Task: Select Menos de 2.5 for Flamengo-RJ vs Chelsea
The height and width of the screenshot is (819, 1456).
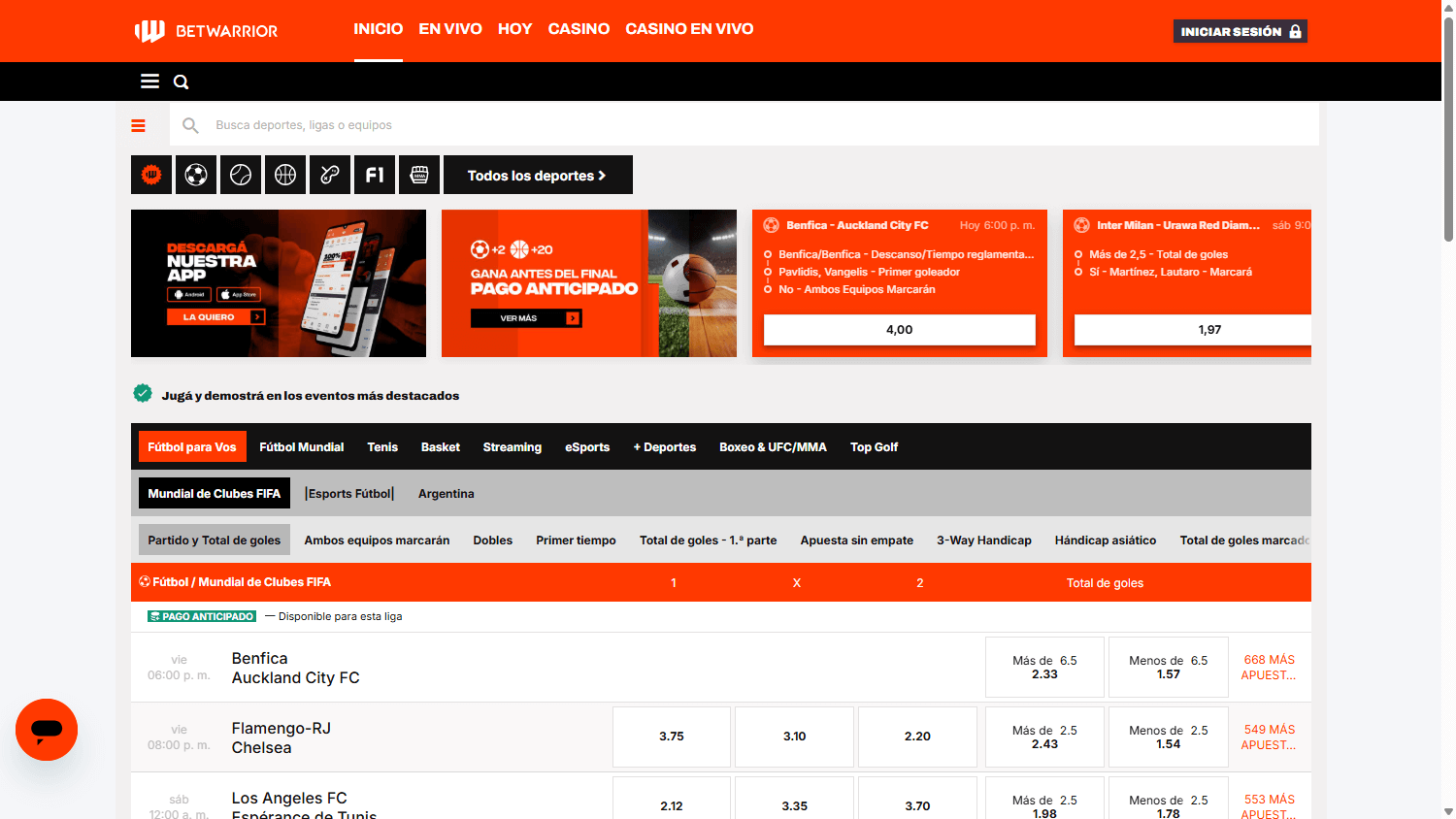Action: pyautogui.click(x=1168, y=737)
